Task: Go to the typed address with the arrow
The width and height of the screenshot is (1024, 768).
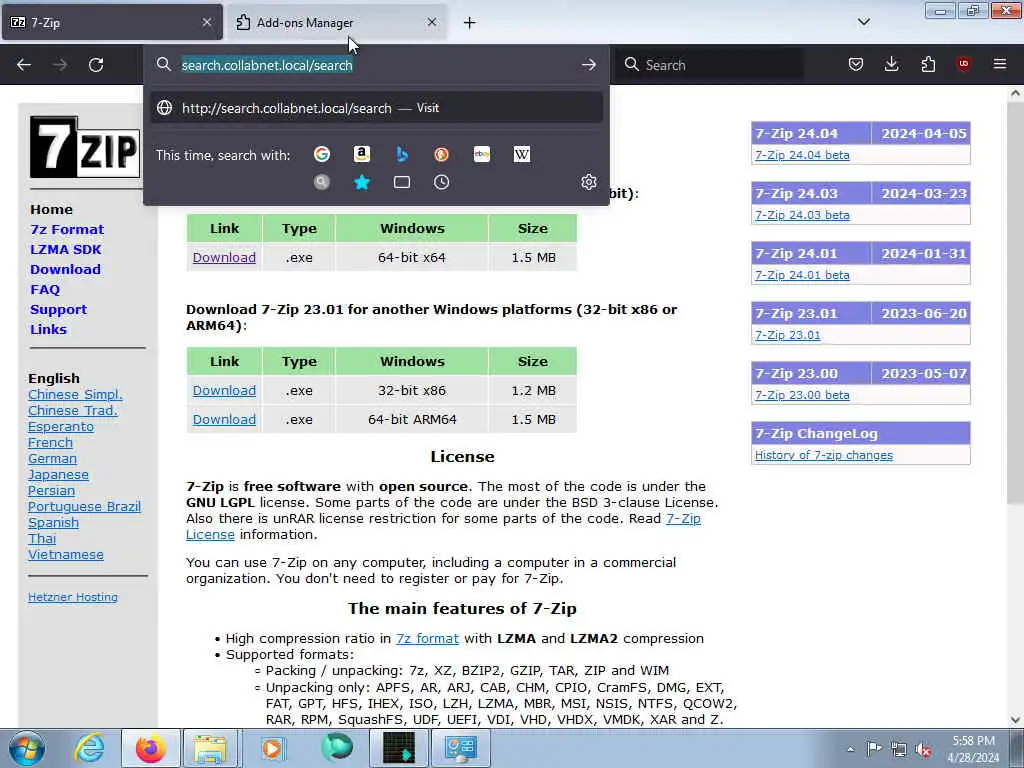Action: pyautogui.click(x=588, y=65)
